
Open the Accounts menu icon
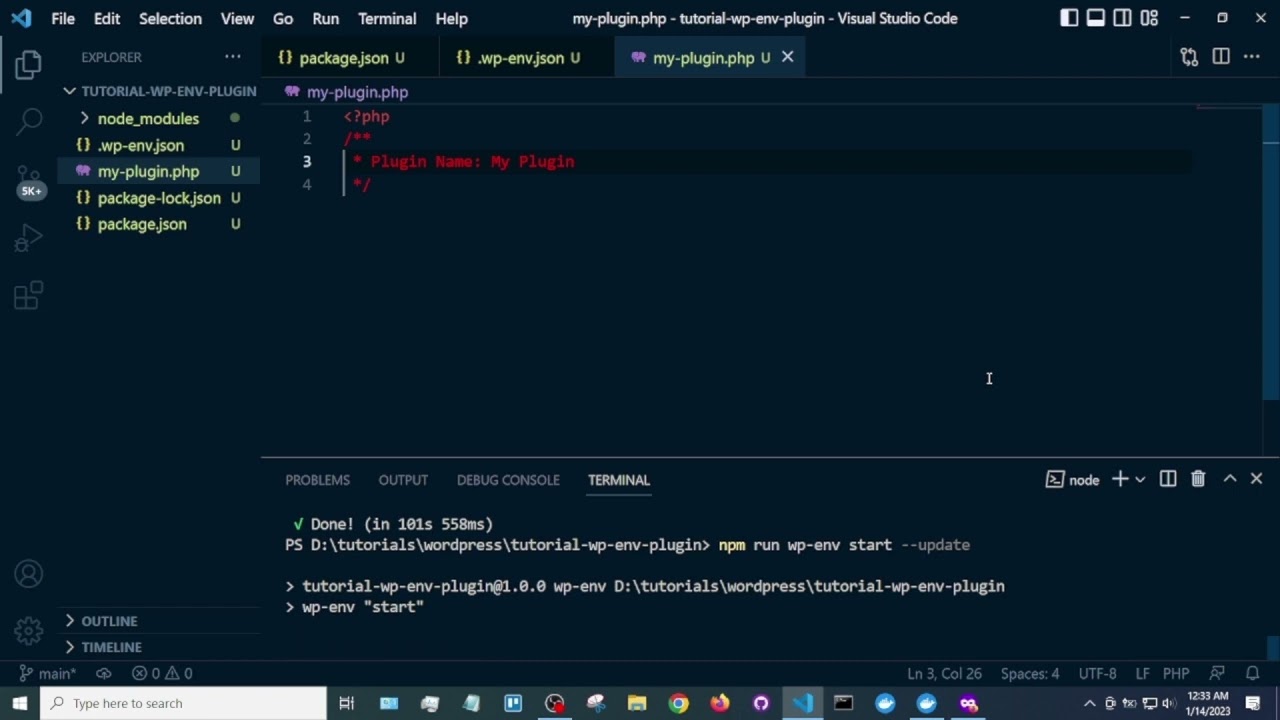(28, 574)
